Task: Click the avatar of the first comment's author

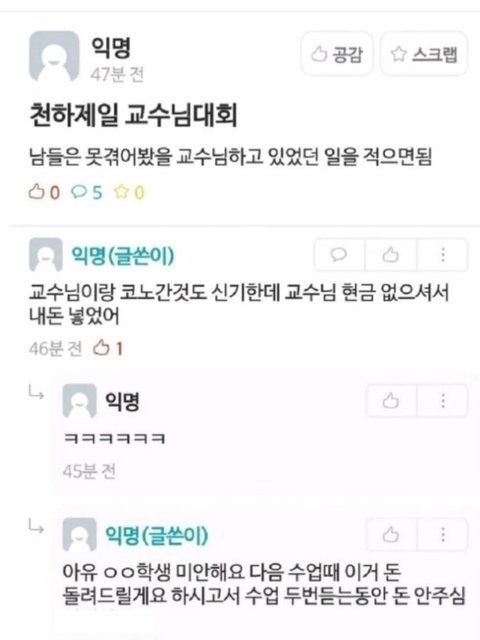Action: click(46, 255)
